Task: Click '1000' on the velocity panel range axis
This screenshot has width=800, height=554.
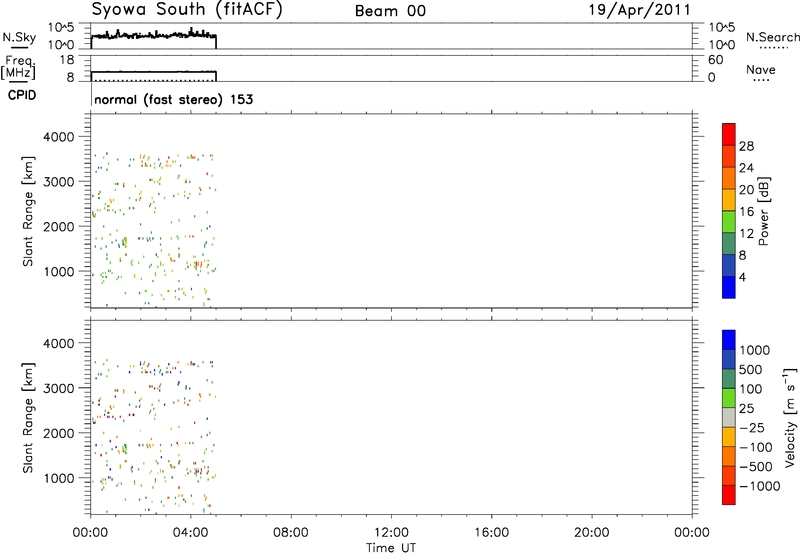Action: click(x=59, y=478)
